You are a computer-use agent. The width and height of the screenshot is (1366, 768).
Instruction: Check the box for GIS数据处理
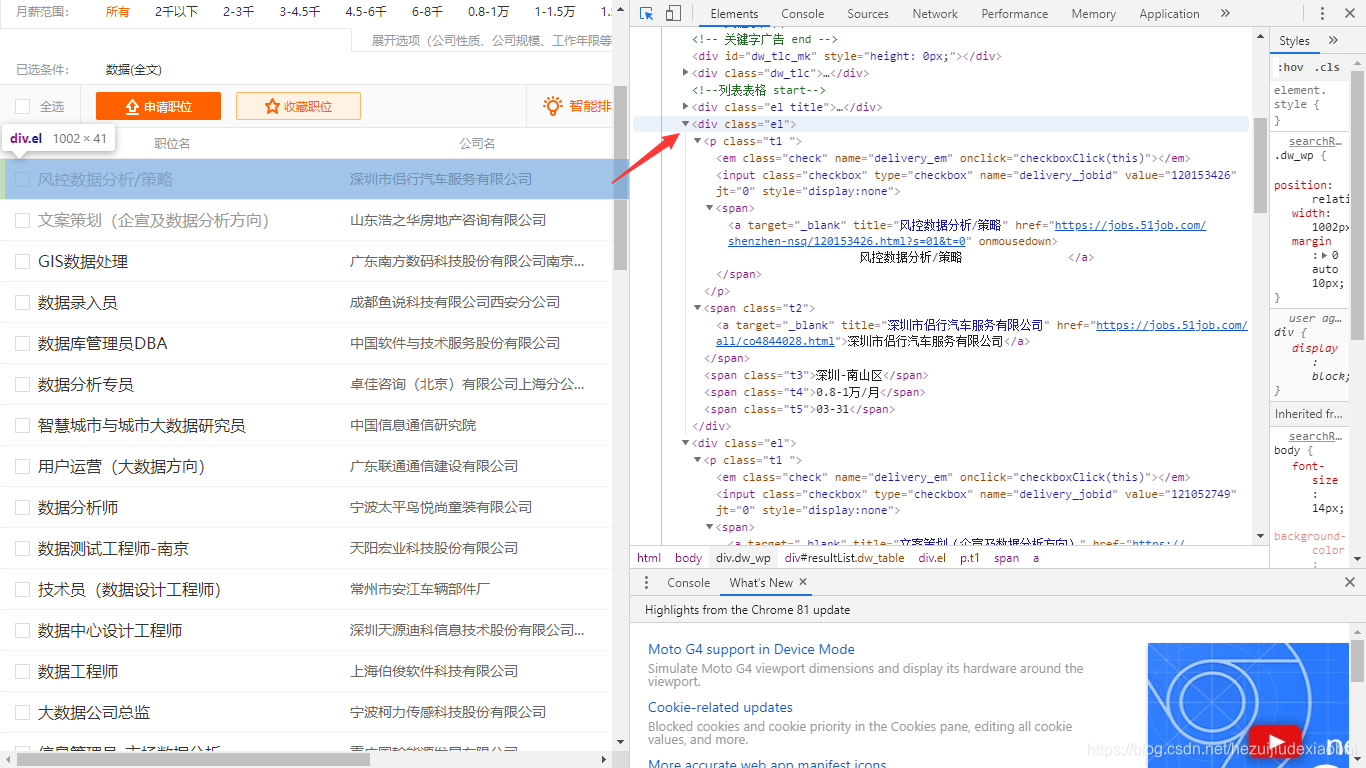[x=22, y=262]
